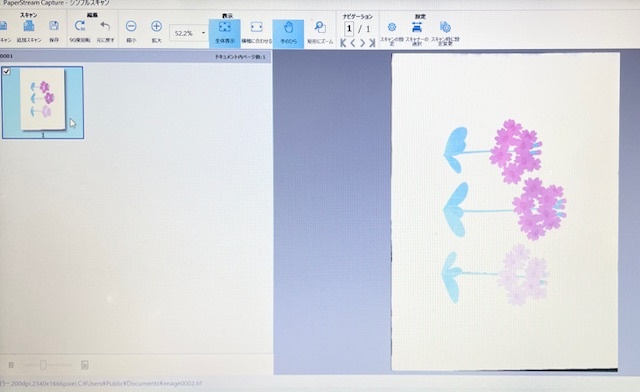This screenshot has width=640, height=392.
Task: Uncheck the page thumbnail checkbox
Action: [x=7, y=71]
